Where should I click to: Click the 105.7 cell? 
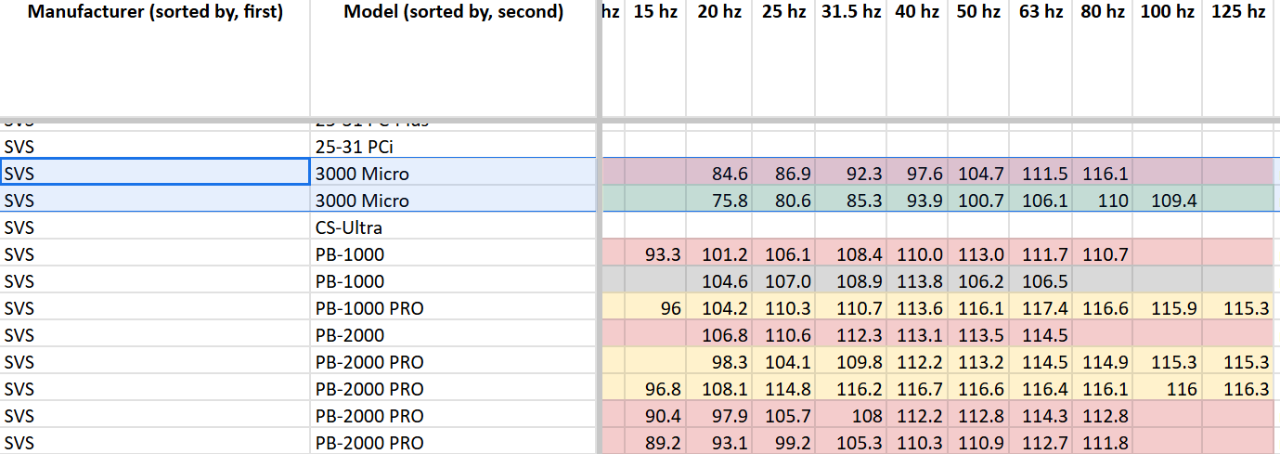click(x=784, y=416)
